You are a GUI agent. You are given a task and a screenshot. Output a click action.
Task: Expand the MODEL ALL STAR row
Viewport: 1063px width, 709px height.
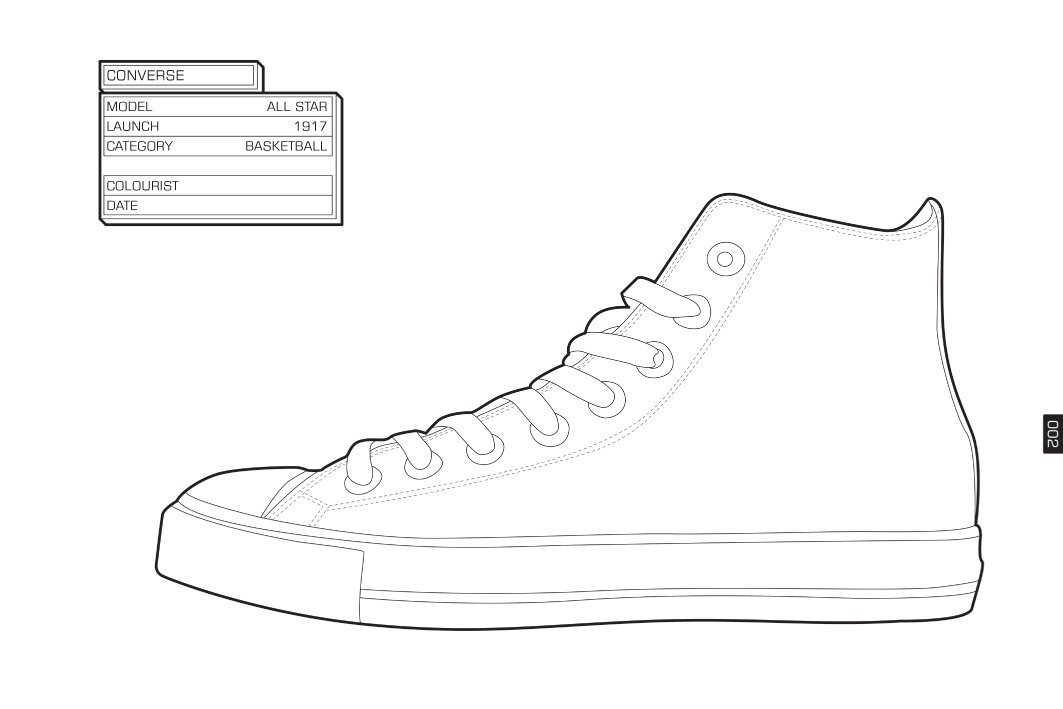coord(218,105)
